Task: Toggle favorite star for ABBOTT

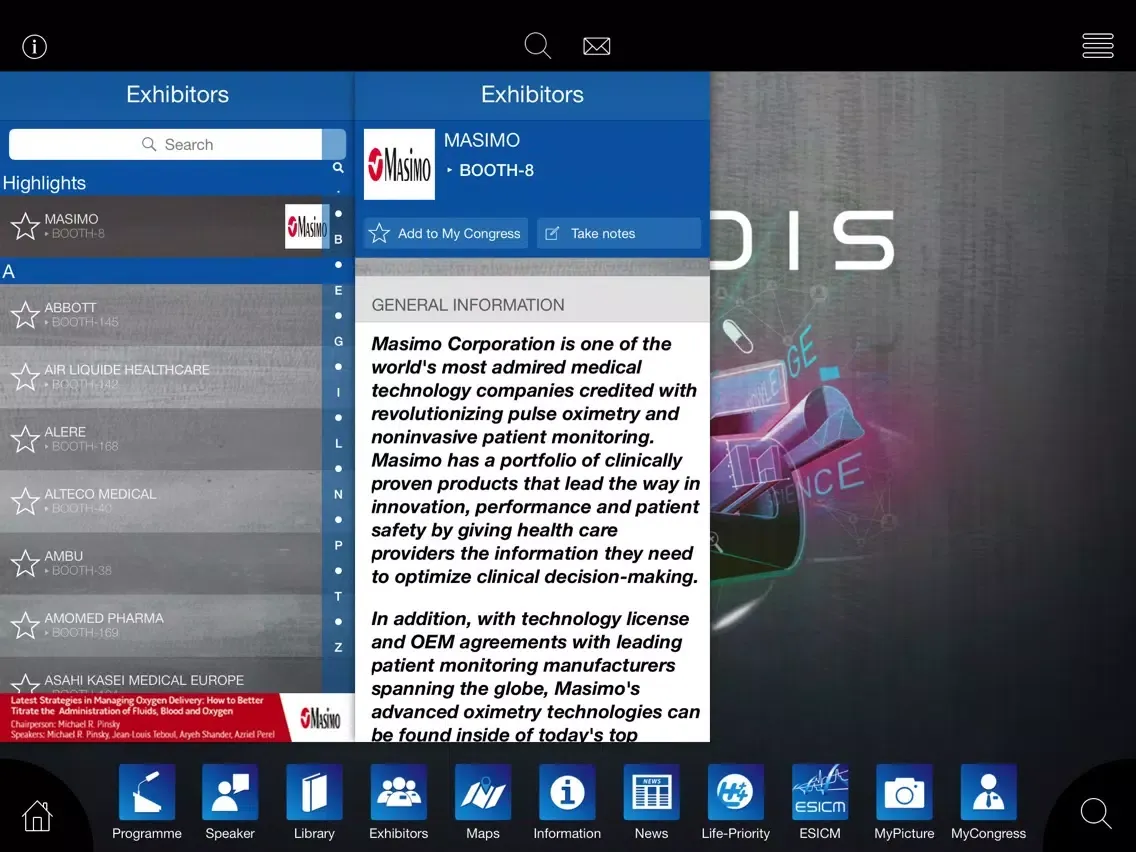Action: [x=25, y=314]
